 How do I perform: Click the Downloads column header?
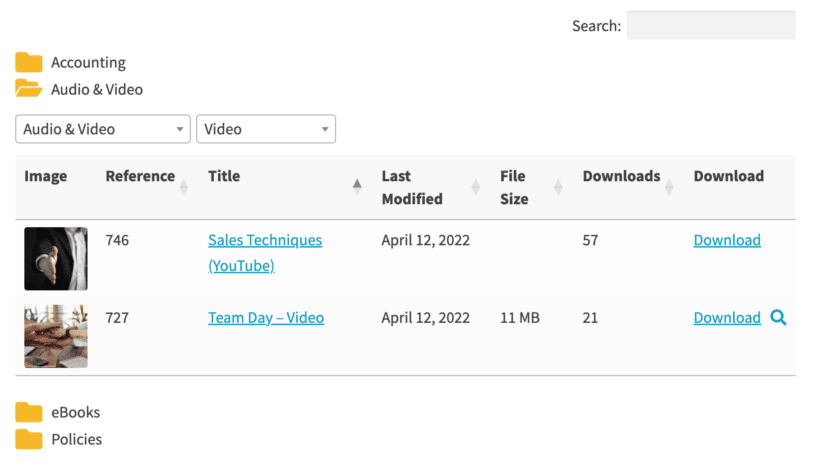point(621,176)
